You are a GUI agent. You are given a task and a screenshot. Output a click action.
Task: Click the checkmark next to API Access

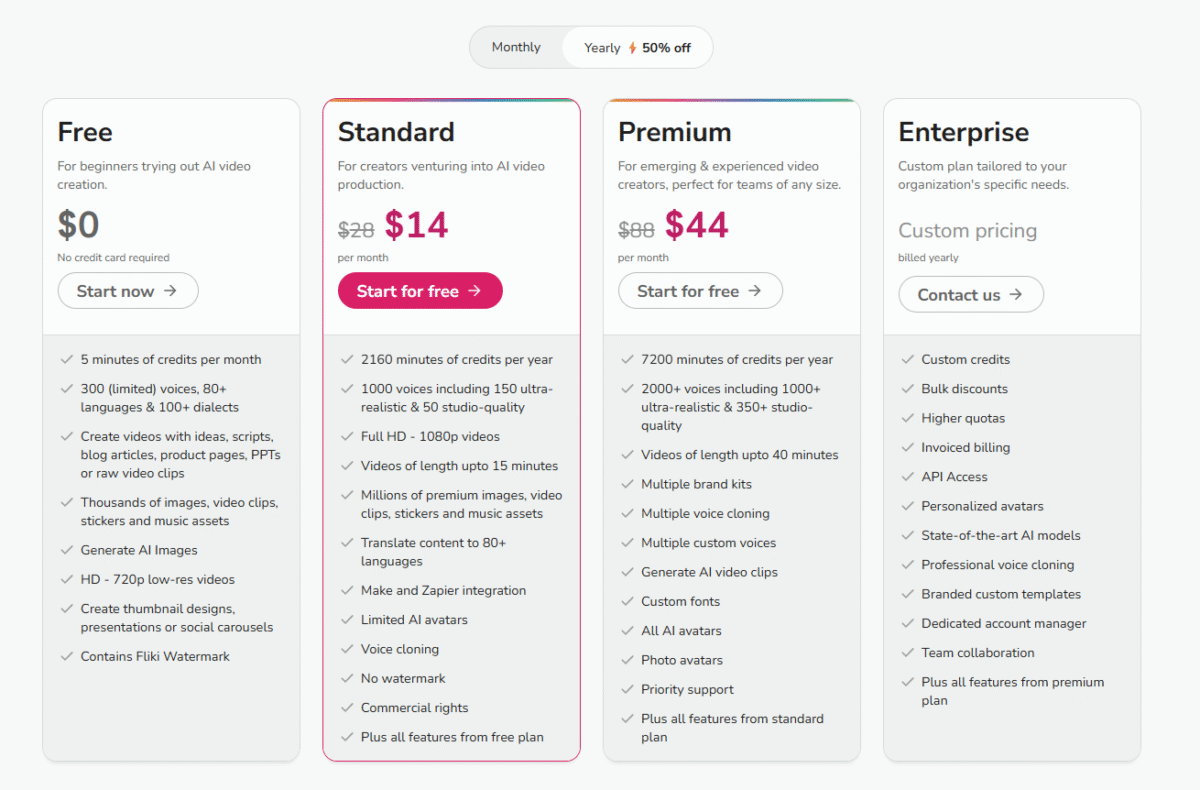point(908,477)
